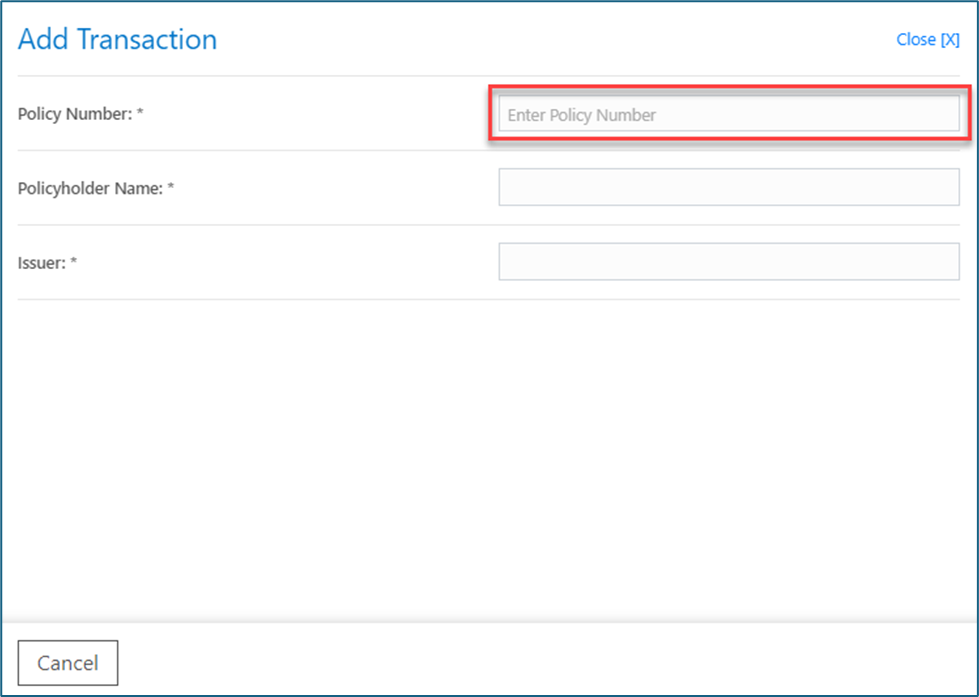Click the required asterisk beside Issuer

(74, 262)
